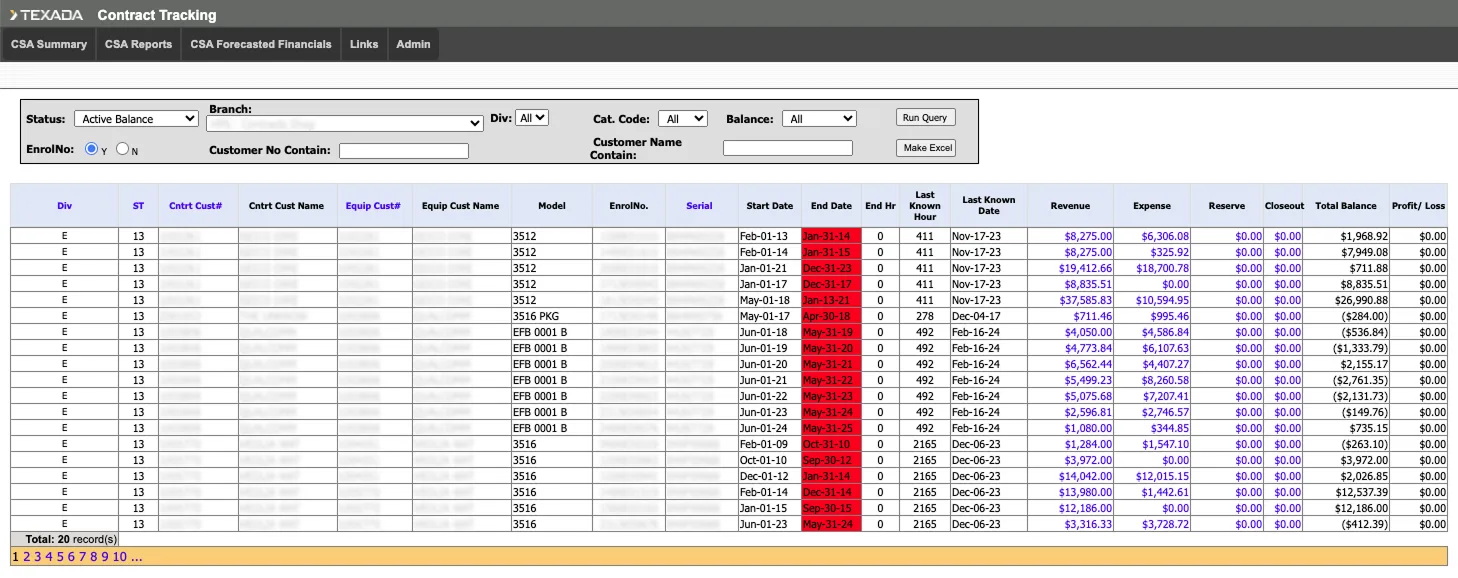Open the CSA Summary tab
The height and width of the screenshot is (578, 1458).
(x=48, y=44)
